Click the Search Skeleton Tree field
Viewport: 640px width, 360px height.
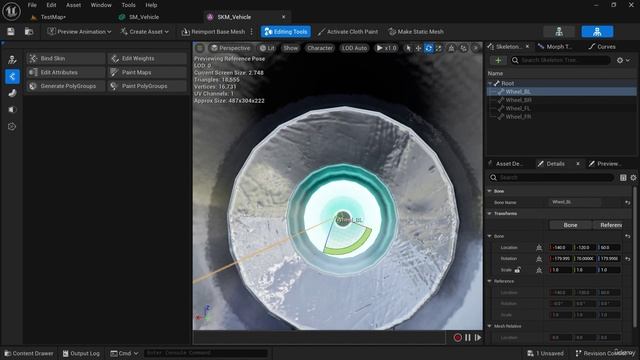point(560,60)
